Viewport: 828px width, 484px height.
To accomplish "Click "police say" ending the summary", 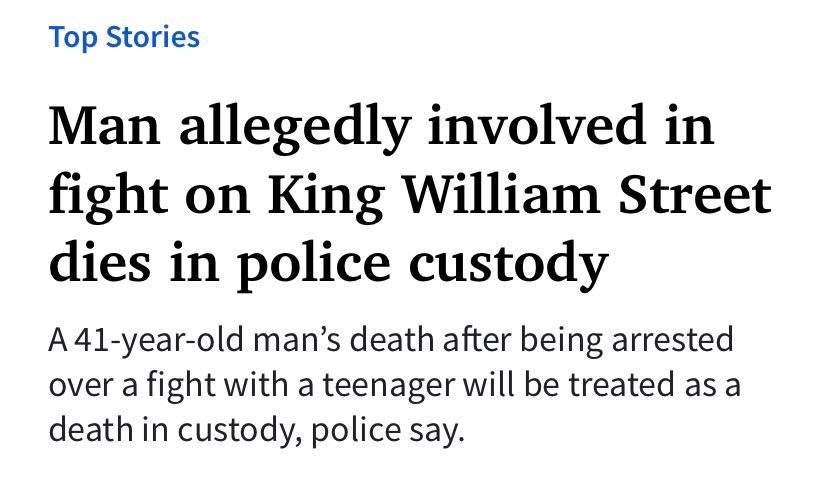I will pos(409,431).
